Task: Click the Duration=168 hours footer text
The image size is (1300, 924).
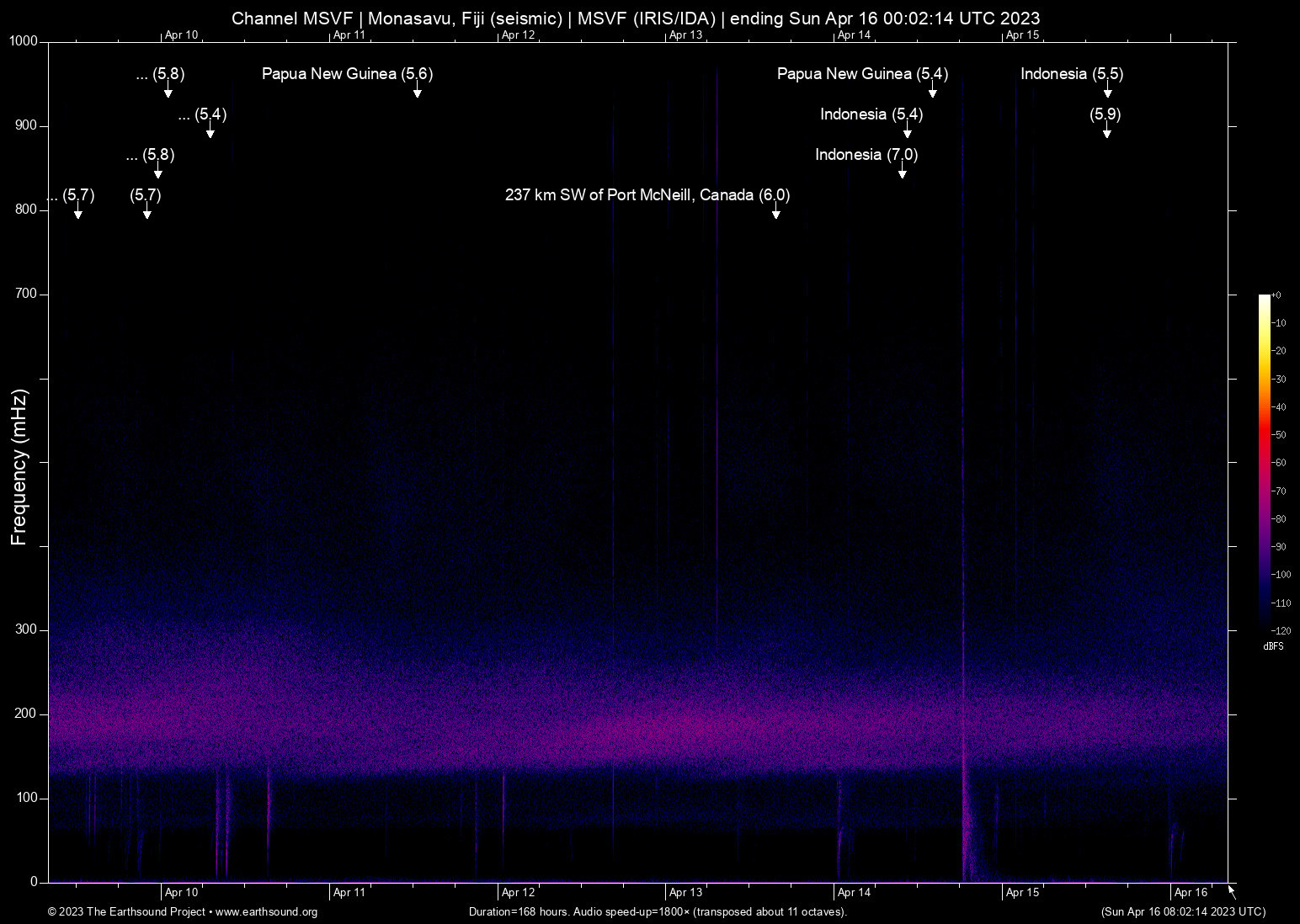Action: (x=657, y=911)
